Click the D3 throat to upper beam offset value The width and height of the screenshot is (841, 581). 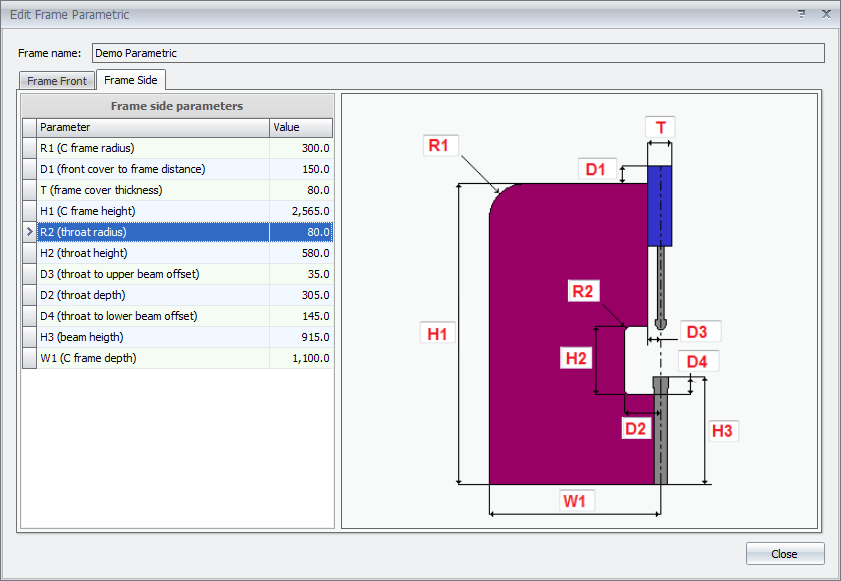point(301,274)
